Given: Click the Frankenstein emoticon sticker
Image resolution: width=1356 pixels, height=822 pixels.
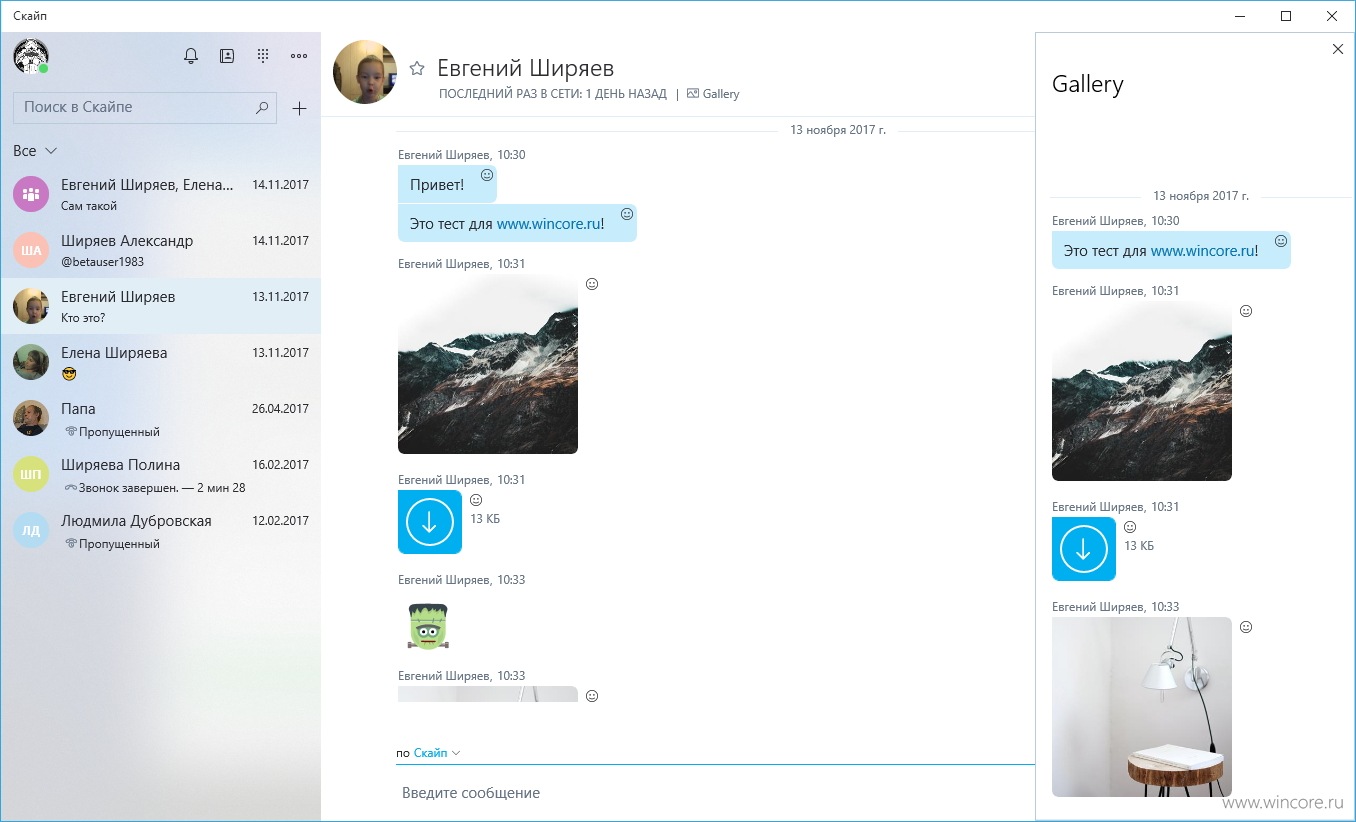Looking at the screenshot, I should (428, 627).
